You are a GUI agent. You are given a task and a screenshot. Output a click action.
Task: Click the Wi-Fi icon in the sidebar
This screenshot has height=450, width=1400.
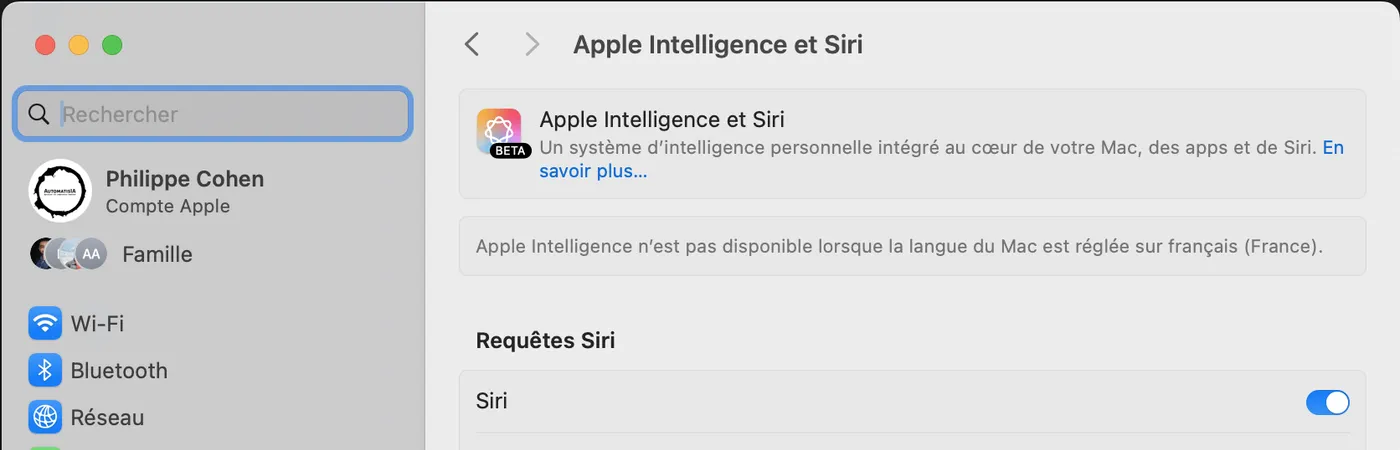click(x=44, y=324)
